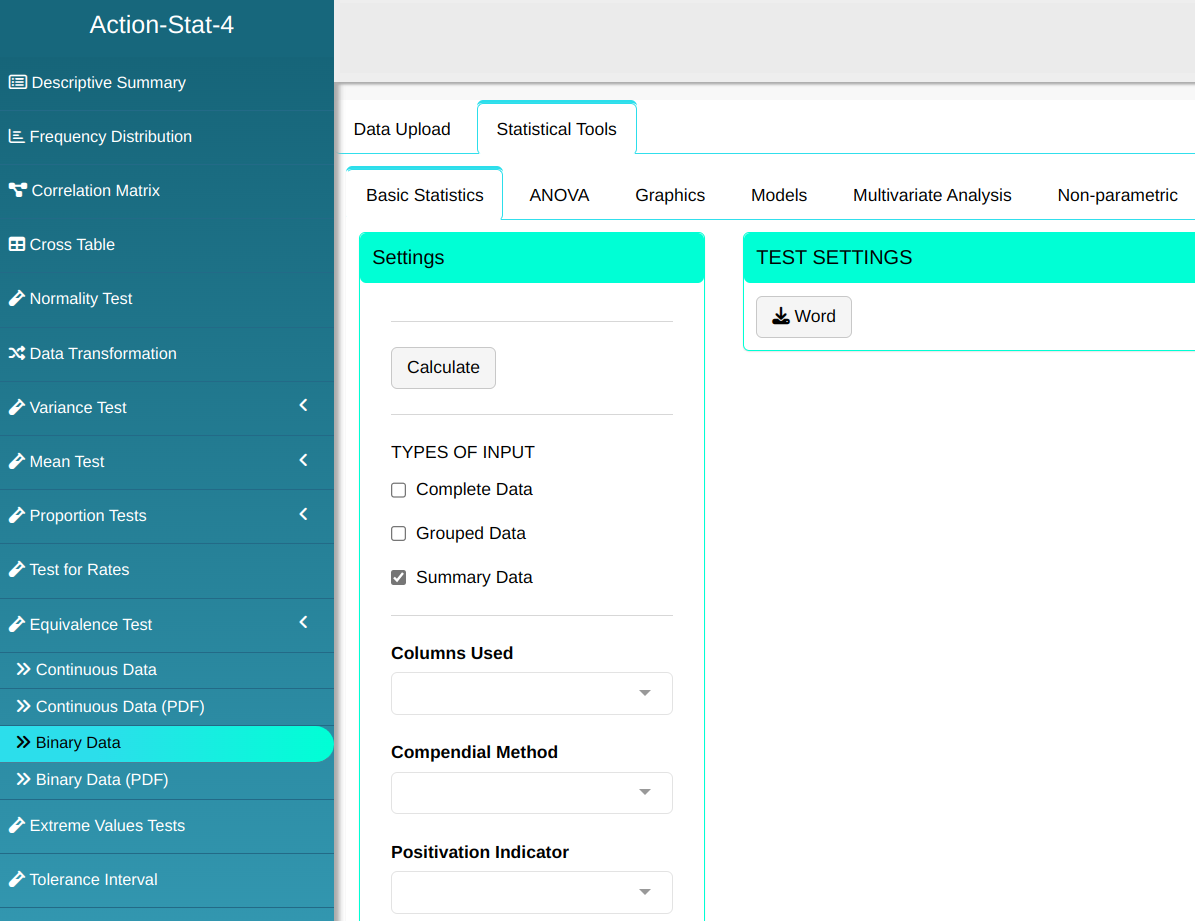The height and width of the screenshot is (921, 1195).
Task: Click the Descriptive Summary list icon
Action: tap(17, 83)
